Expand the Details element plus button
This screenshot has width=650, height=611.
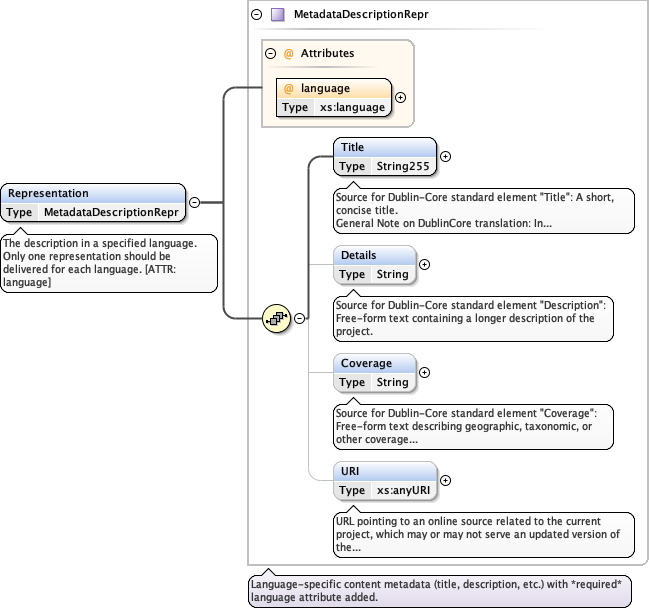424,264
